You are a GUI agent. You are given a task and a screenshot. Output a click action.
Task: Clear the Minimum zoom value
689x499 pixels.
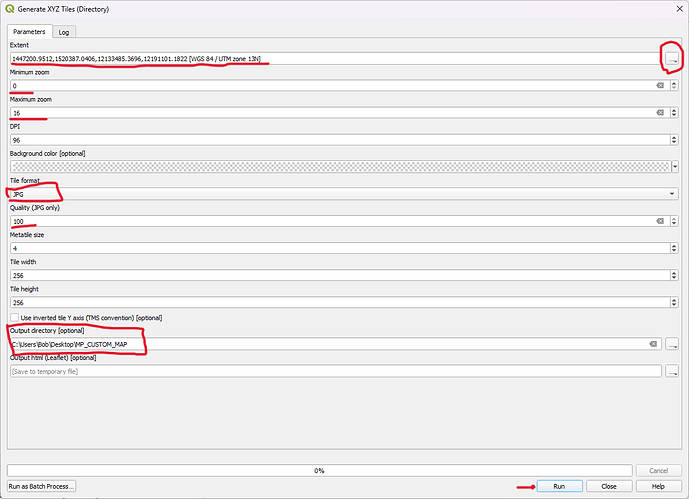click(x=660, y=86)
